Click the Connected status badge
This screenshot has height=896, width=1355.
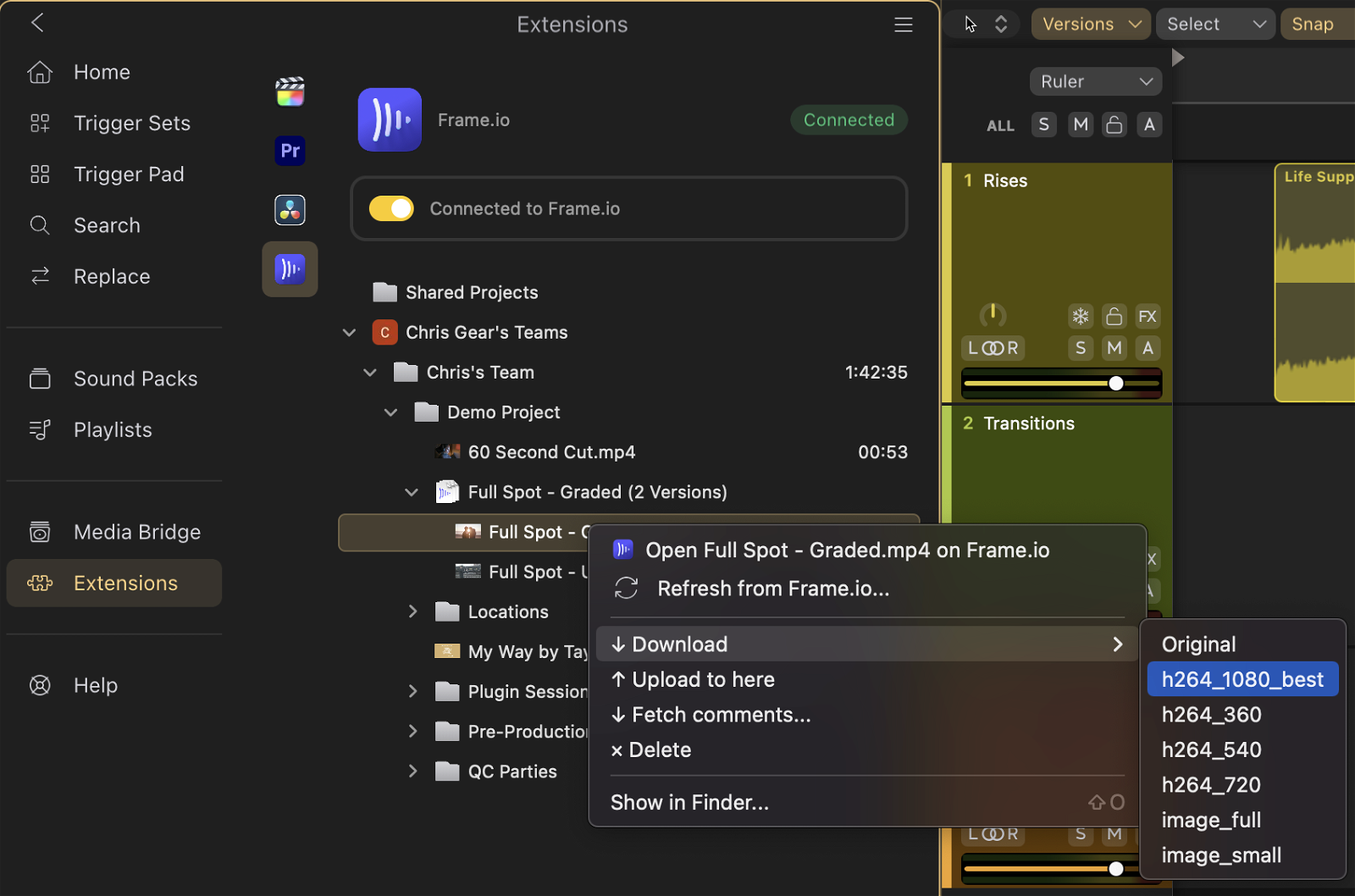pos(849,119)
